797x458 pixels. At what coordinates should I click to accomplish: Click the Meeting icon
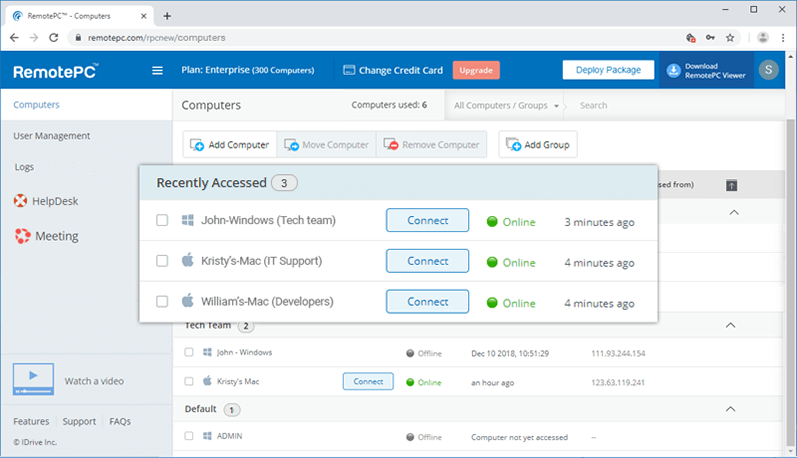[22, 236]
